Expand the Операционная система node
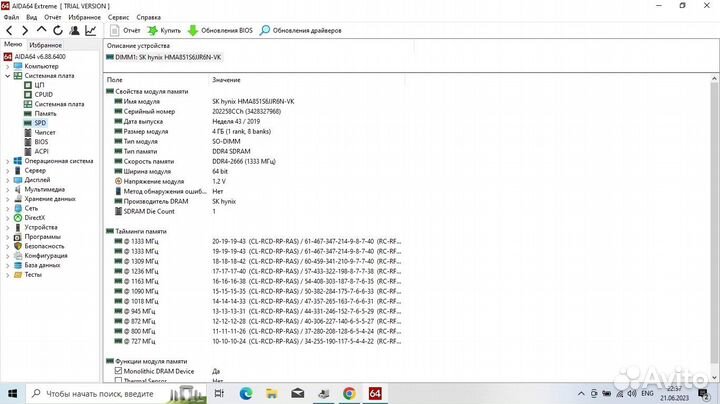720x404 pixels. (x=7, y=161)
